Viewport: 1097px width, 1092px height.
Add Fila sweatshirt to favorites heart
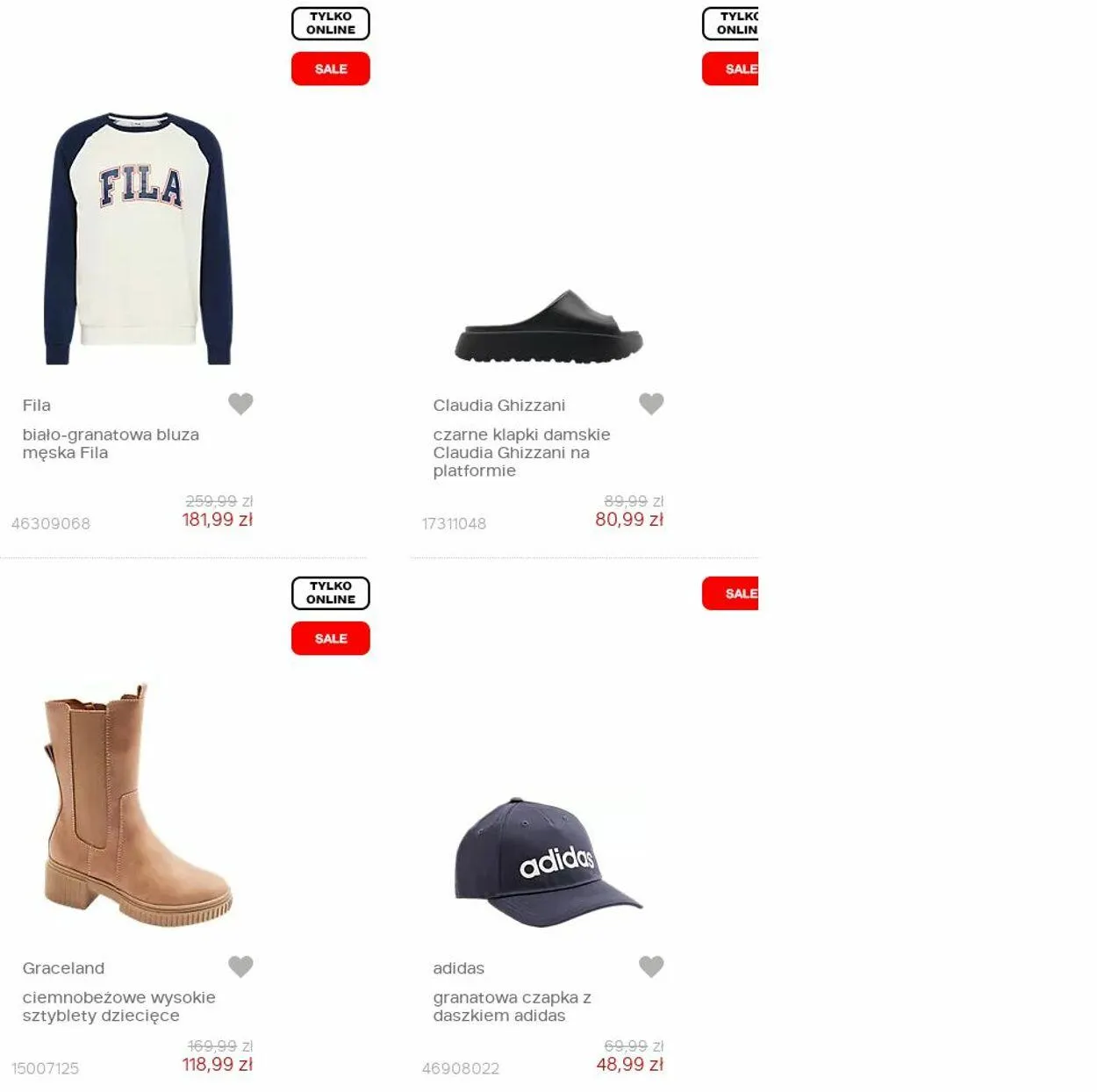point(240,404)
